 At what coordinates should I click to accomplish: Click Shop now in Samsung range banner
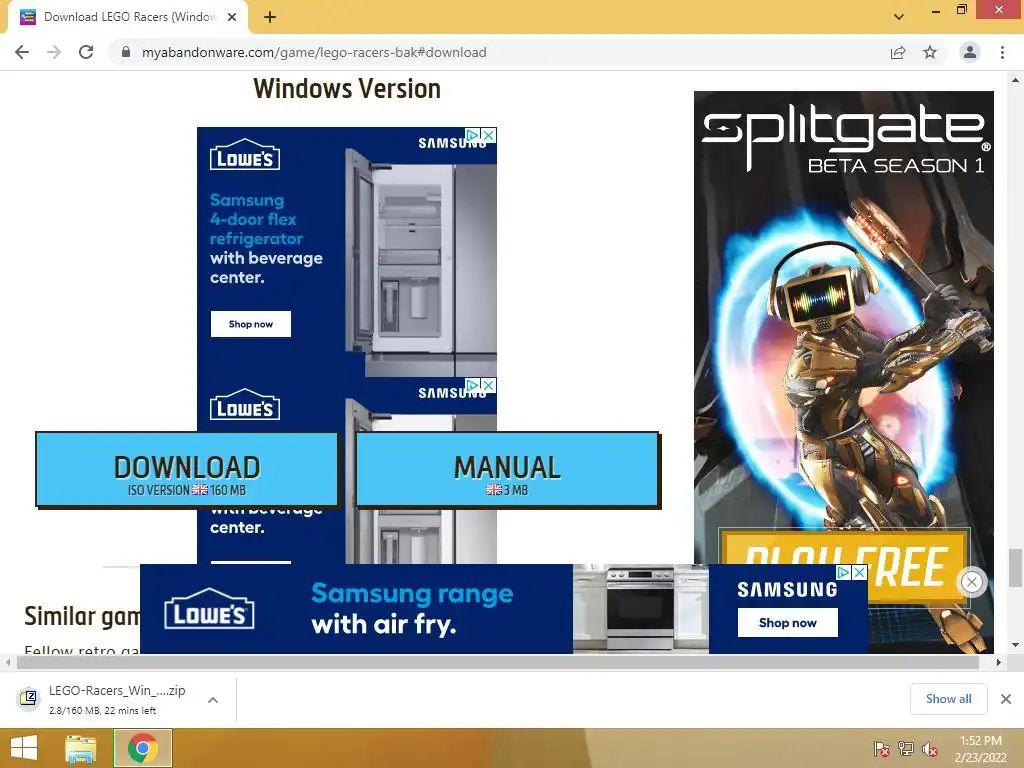(788, 623)
